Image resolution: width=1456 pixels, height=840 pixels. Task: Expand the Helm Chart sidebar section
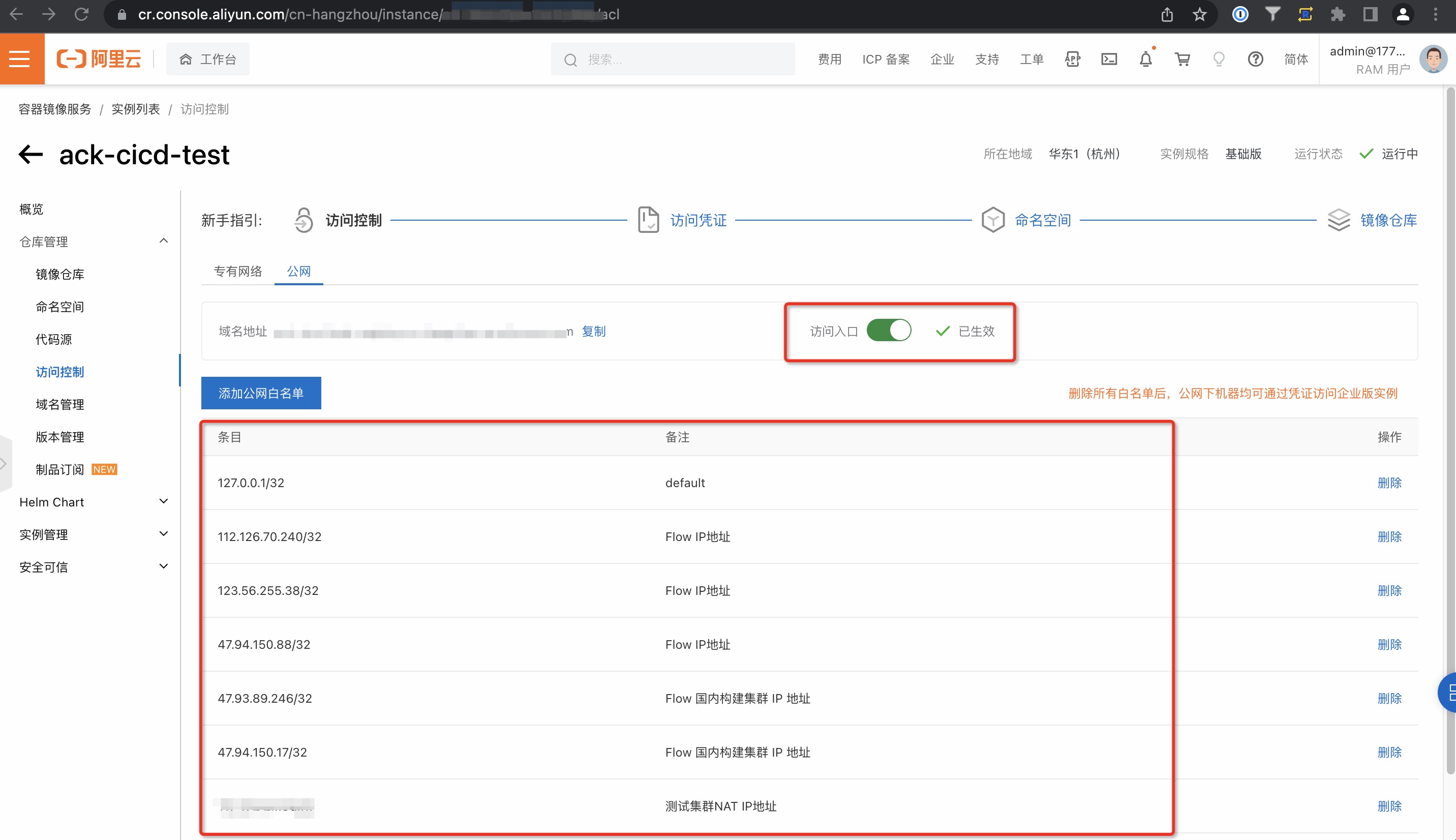click(163, 501)
